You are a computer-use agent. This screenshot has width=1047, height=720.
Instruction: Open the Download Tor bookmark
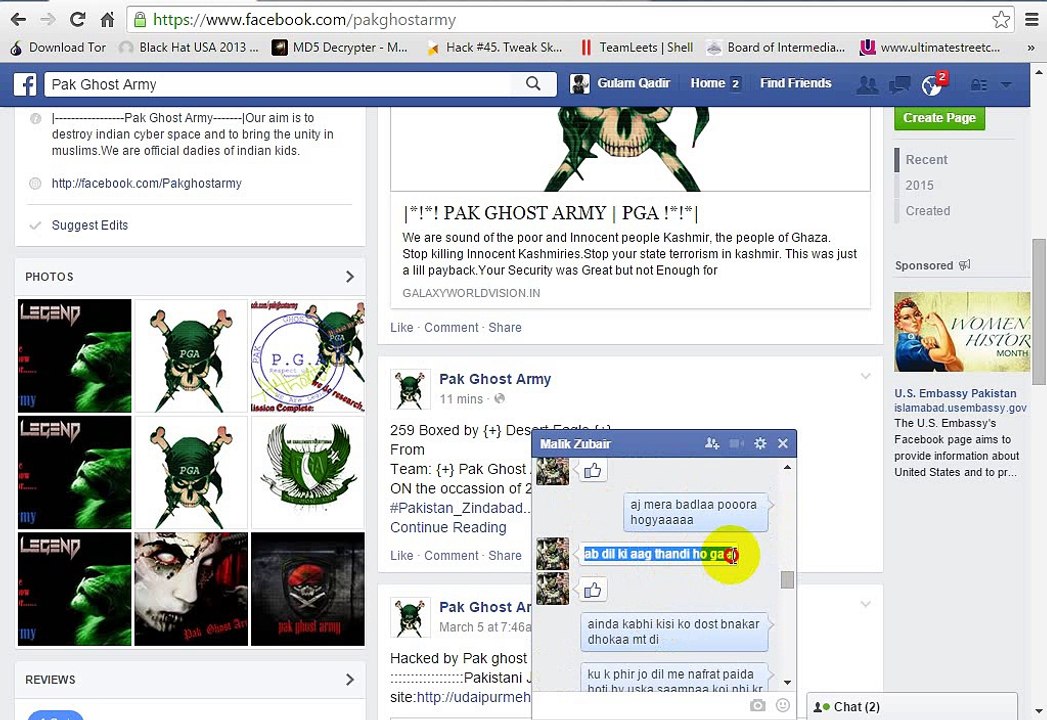pos(58,47)
